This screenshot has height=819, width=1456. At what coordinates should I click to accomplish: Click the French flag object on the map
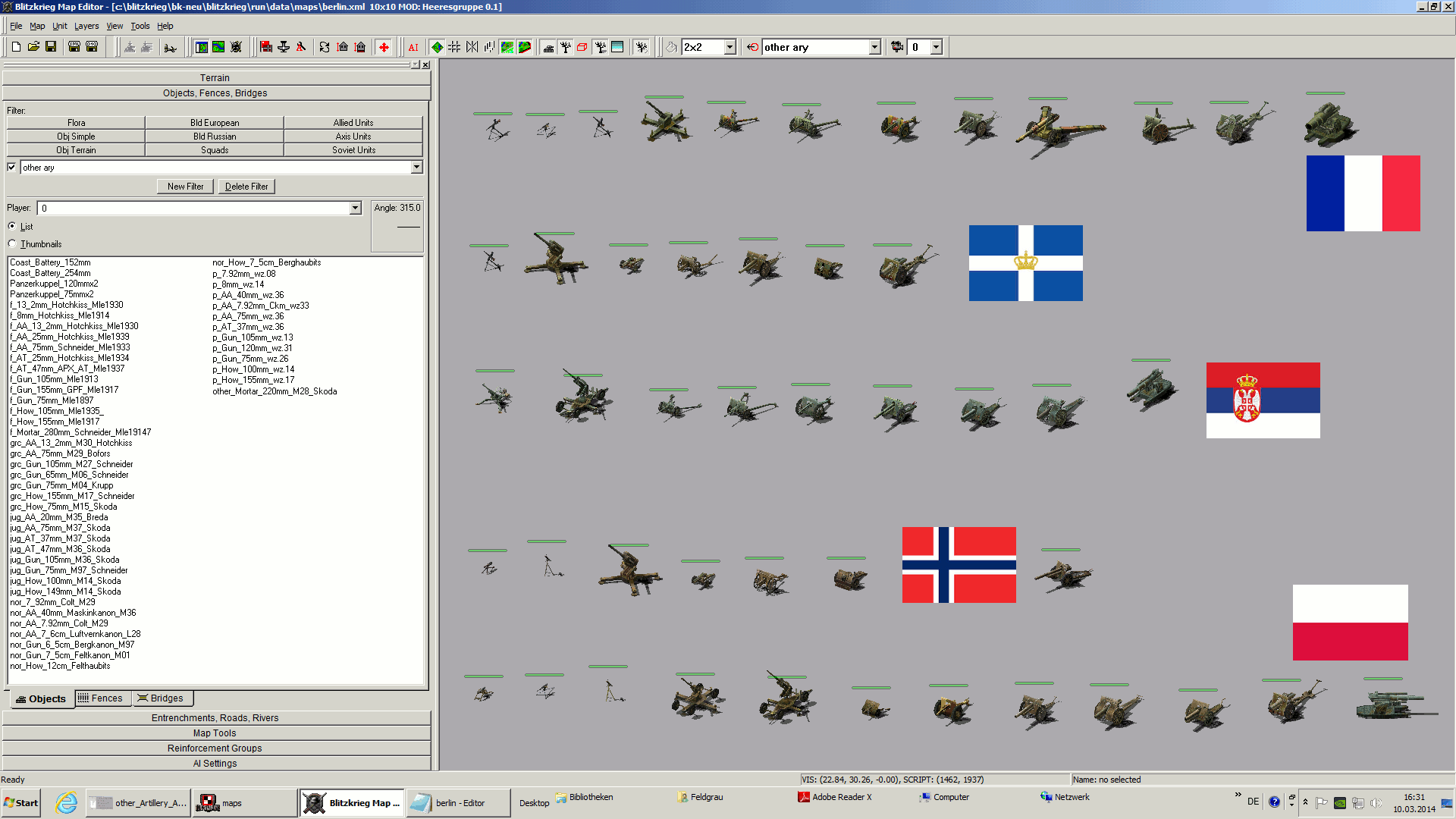click(x=1363, y=193)
